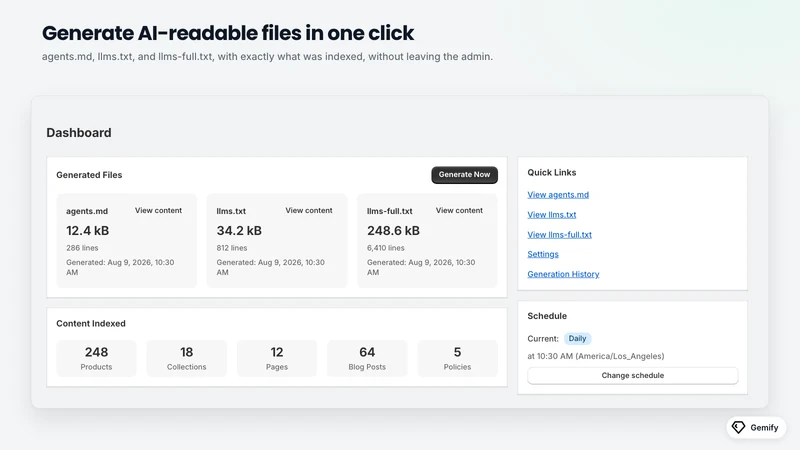
Task: Click the Content Indexed heading
Action: (x=91, y=323)
